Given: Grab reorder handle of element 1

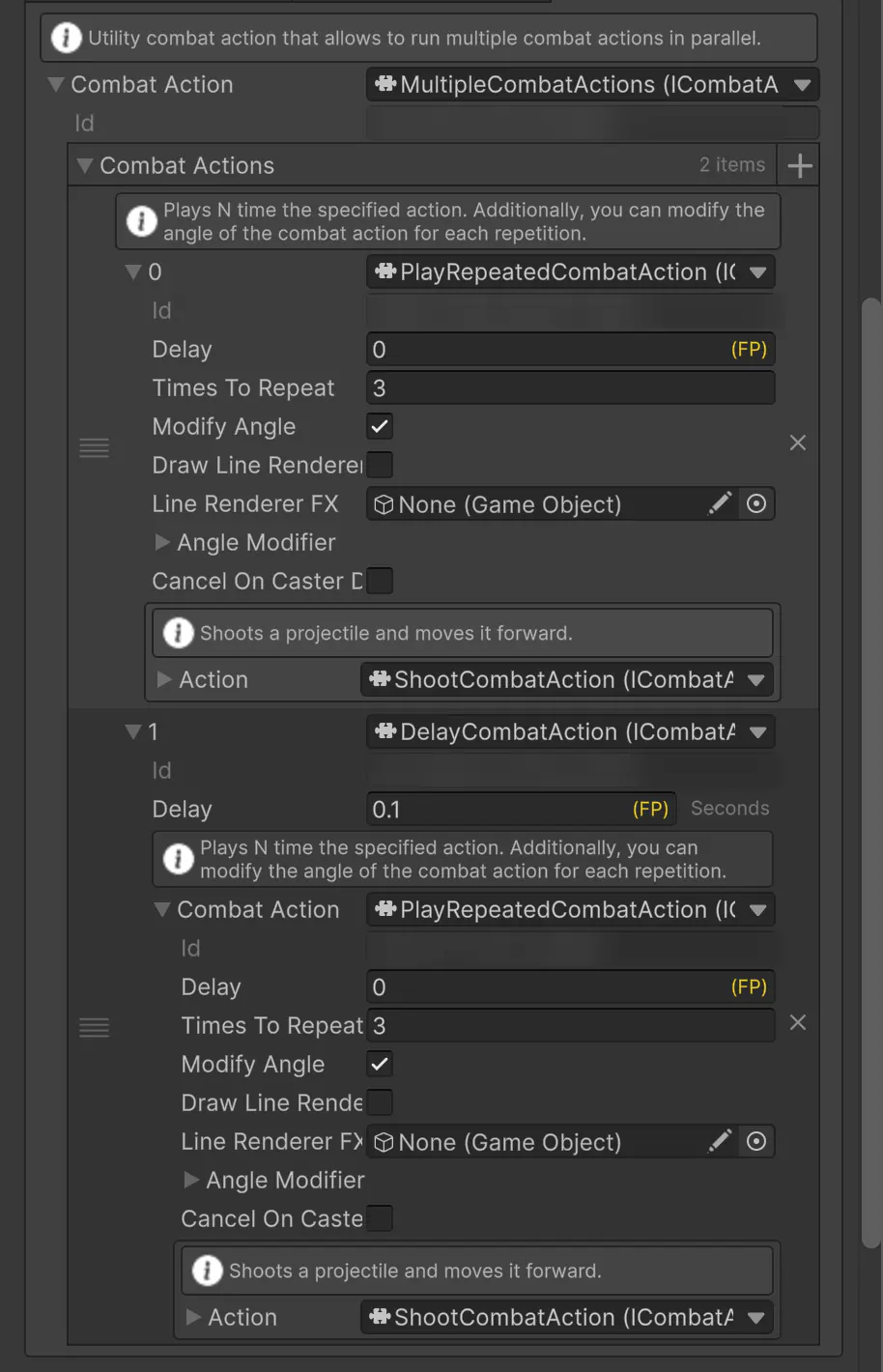Looking at the screenshot, I should 94,1027.
